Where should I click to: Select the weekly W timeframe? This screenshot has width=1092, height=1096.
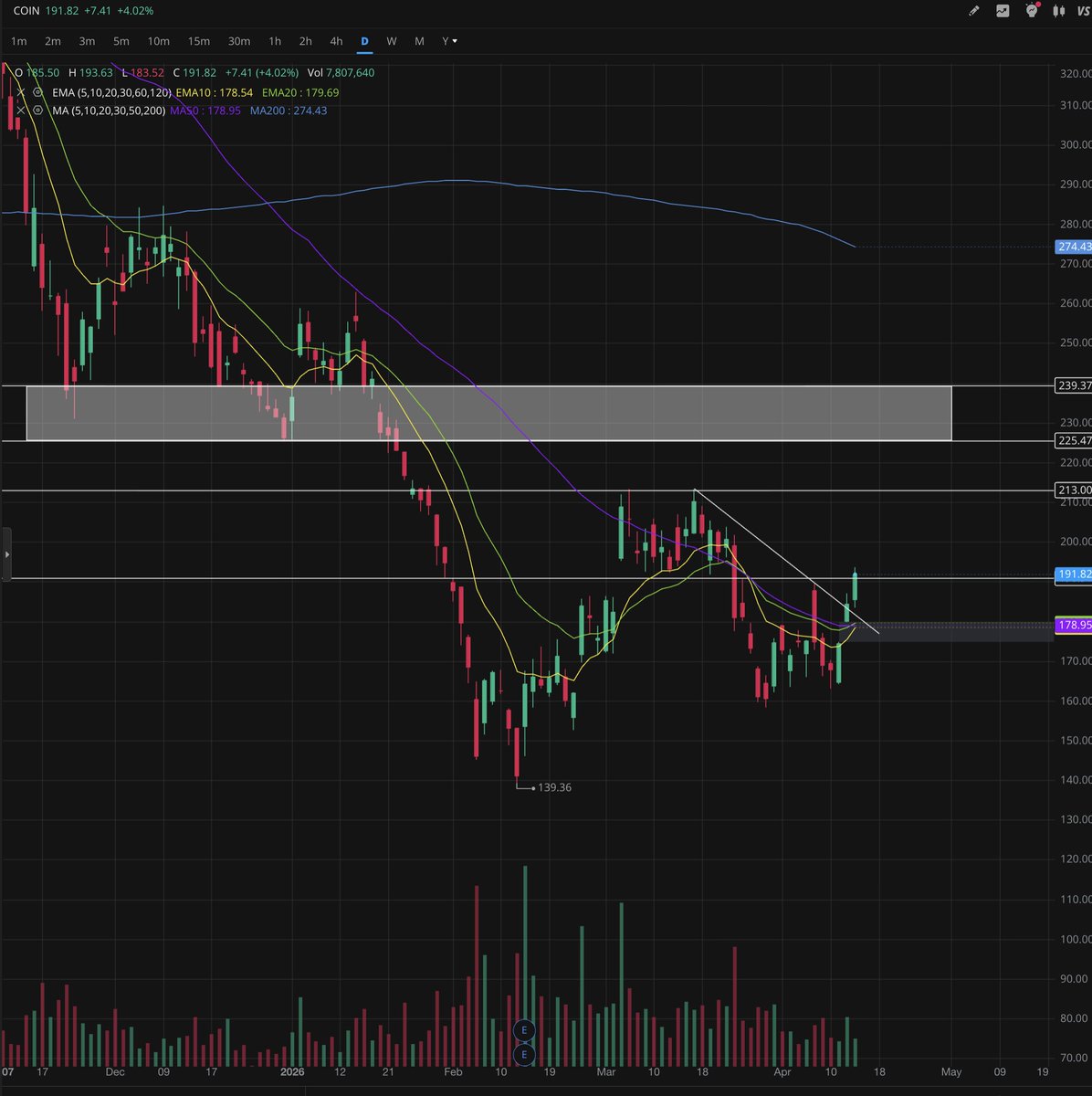click(x=391, y=41)
